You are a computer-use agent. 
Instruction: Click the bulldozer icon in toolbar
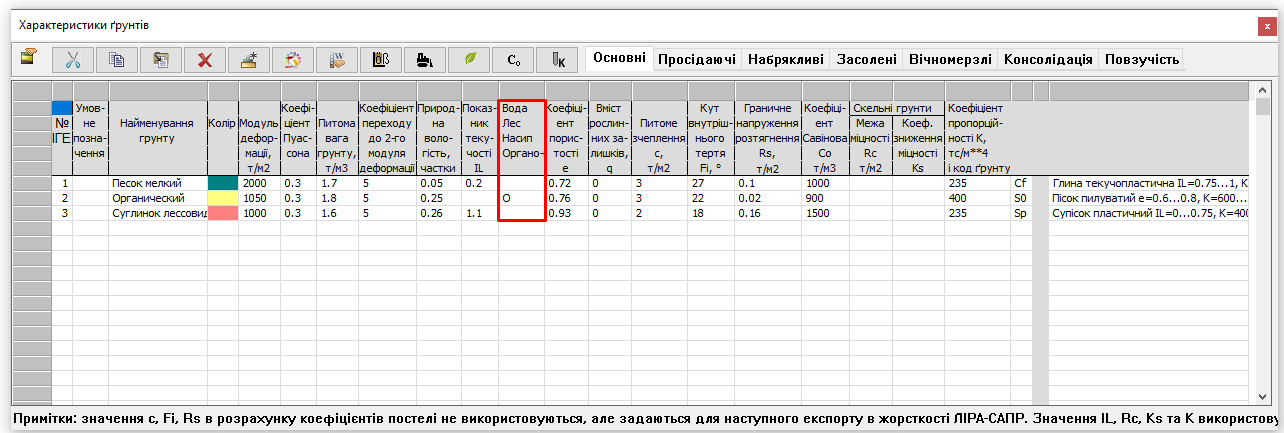pyautogui.click(x=425, y=60)
